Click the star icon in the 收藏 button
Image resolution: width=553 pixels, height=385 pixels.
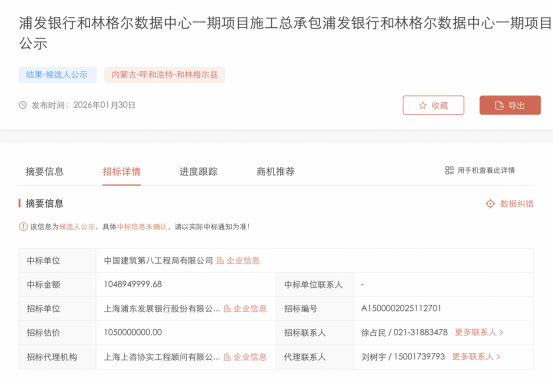pyautogui.click(x=423, y=105)
